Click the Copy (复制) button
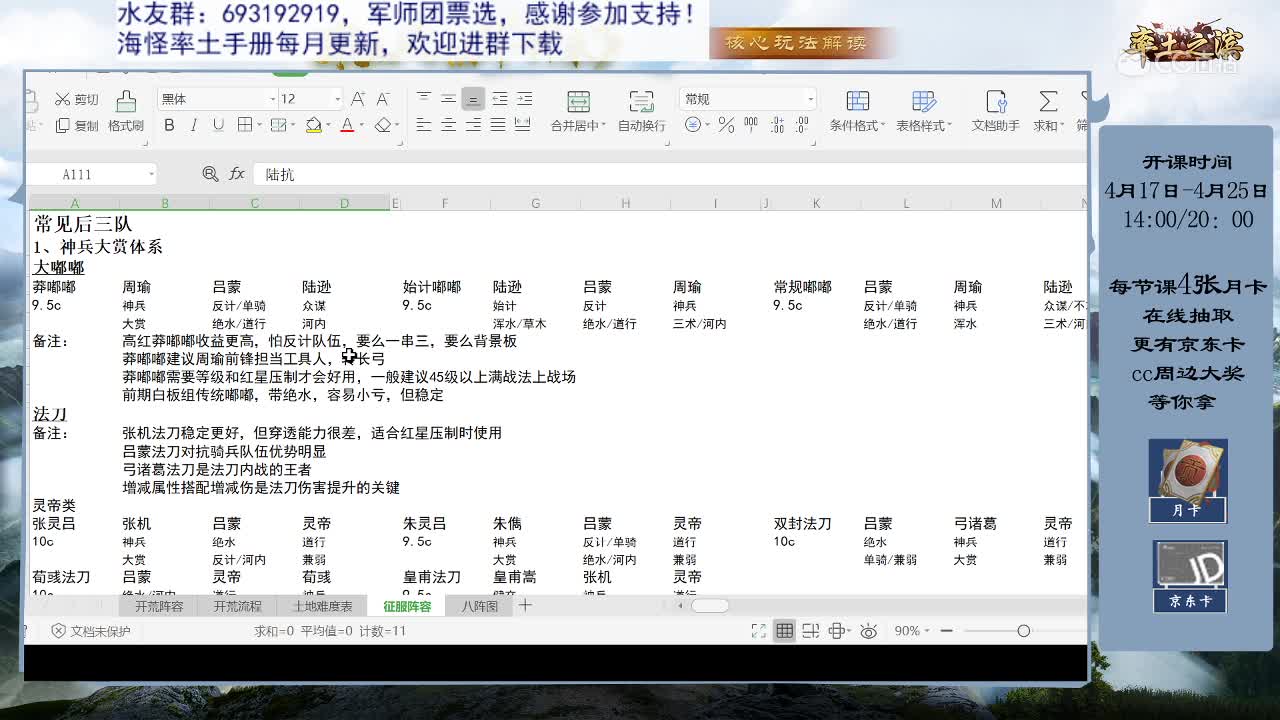Screen dimensions: 1280x720 coord(77,125)
